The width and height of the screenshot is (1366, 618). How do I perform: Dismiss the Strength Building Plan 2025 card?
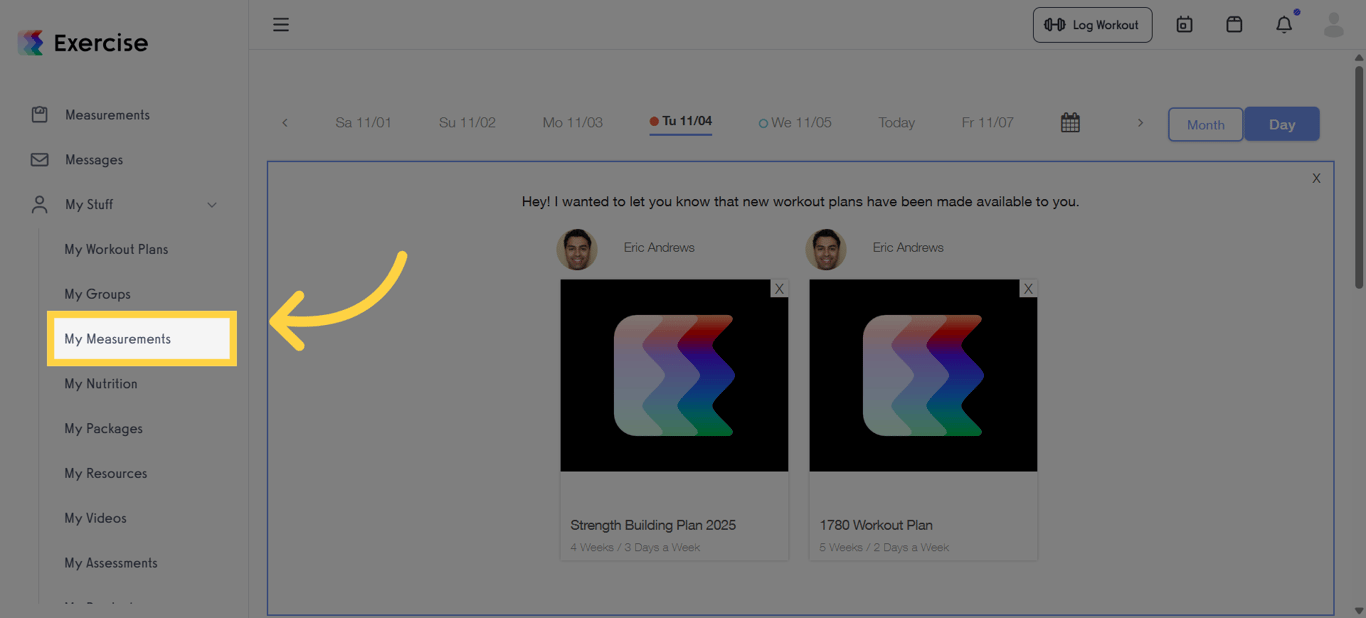[779, 288]
